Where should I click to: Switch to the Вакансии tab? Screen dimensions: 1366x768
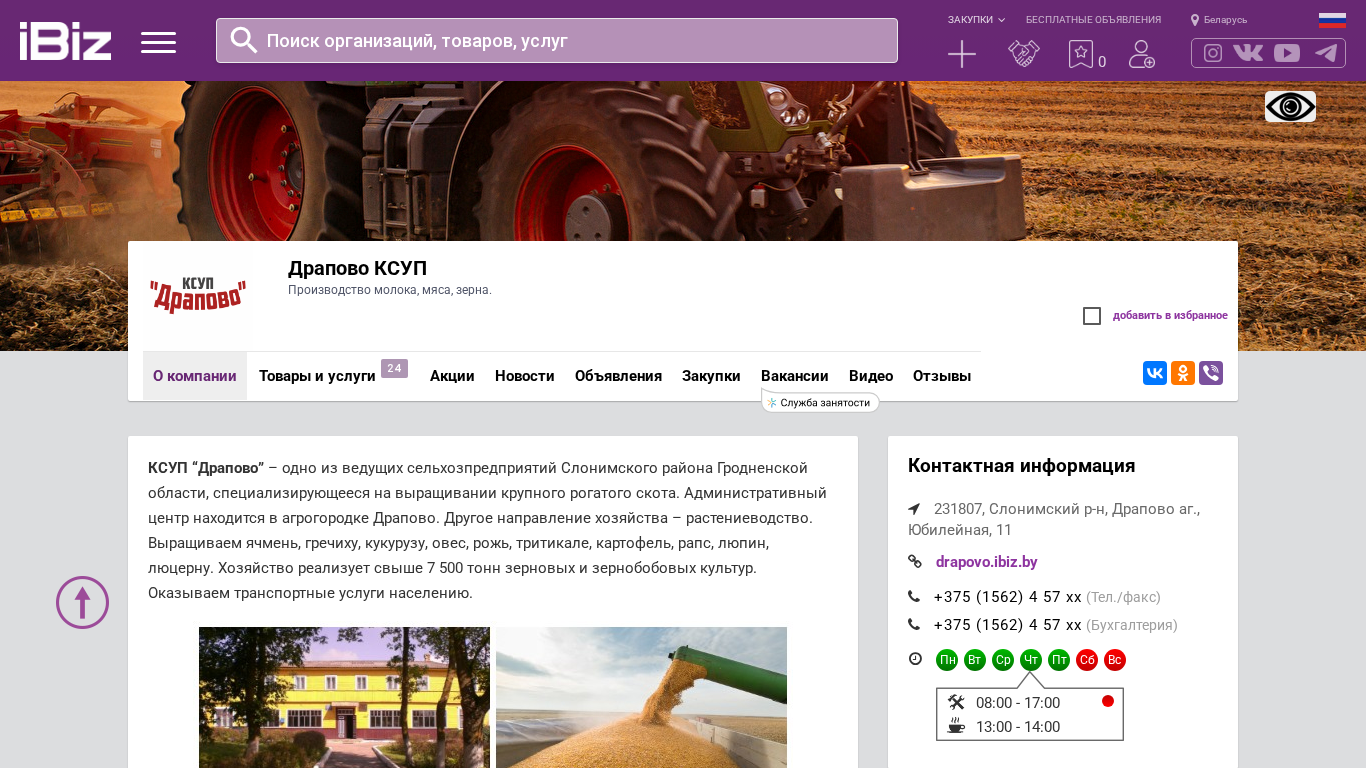tap(795, 376)
